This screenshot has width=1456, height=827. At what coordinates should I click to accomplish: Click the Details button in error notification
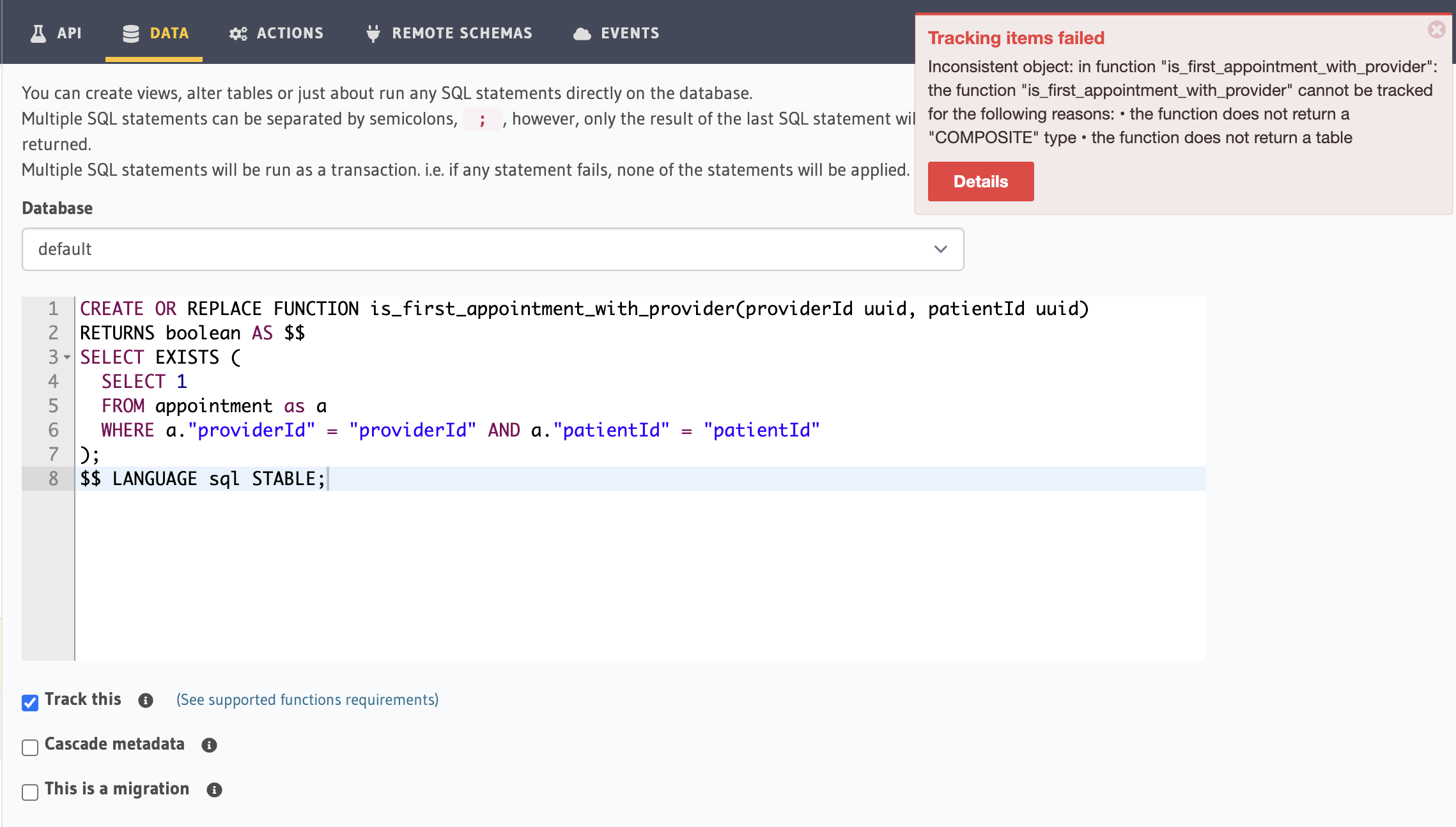tap(980, 181)
